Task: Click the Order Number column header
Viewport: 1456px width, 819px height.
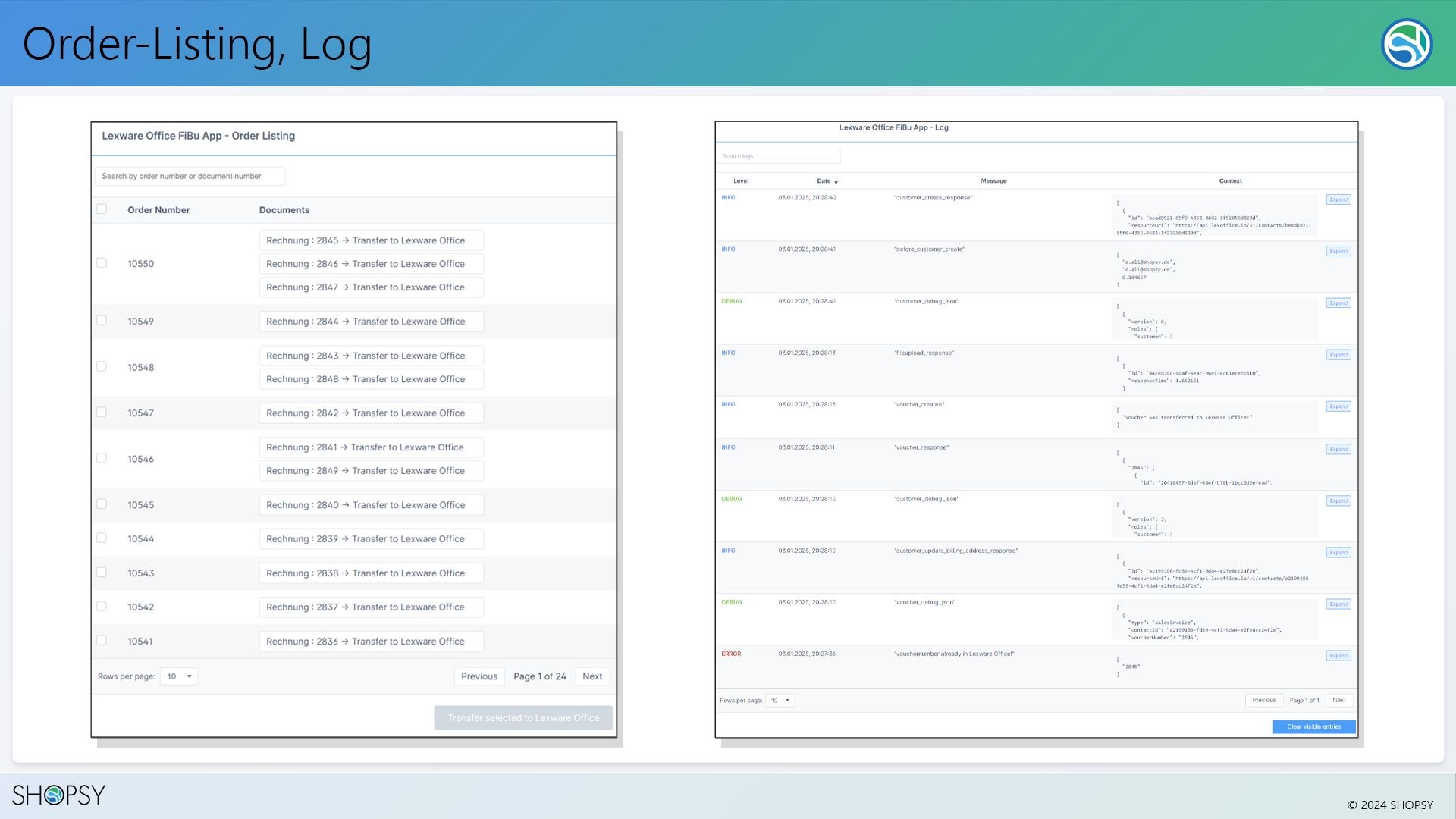Action: pyautogui.click(x=158, y=210)
